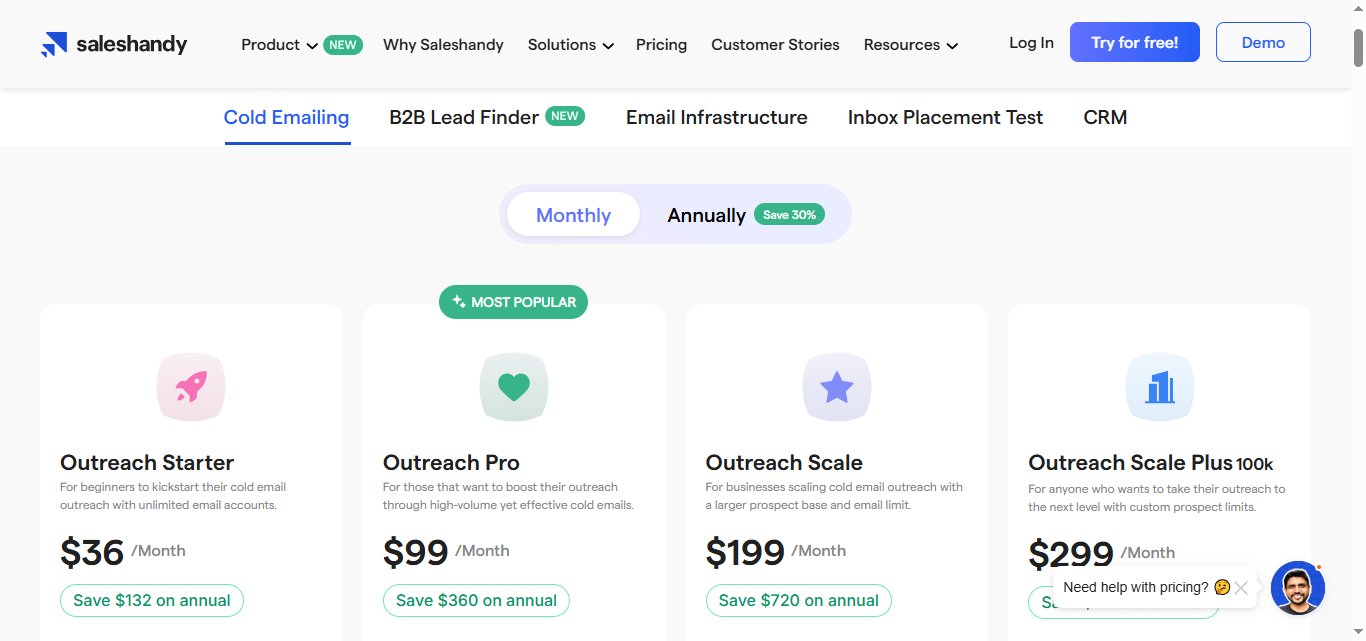Open the Log In page

pos(1031,43)
